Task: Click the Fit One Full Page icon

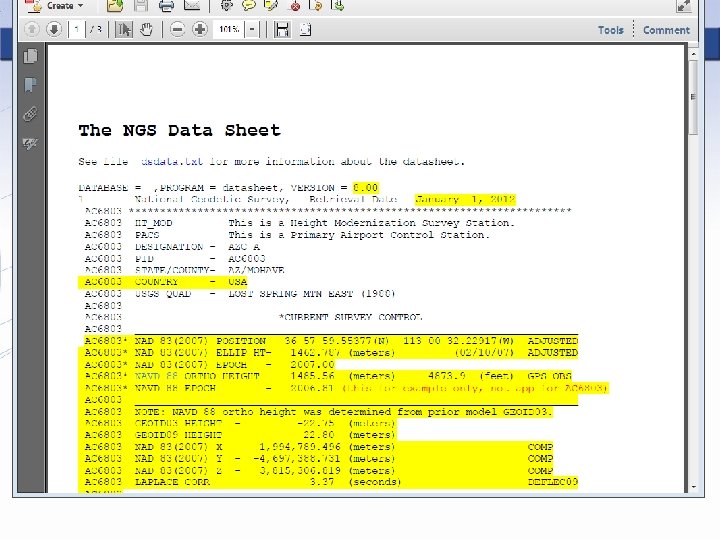Action: pos(305,29)
